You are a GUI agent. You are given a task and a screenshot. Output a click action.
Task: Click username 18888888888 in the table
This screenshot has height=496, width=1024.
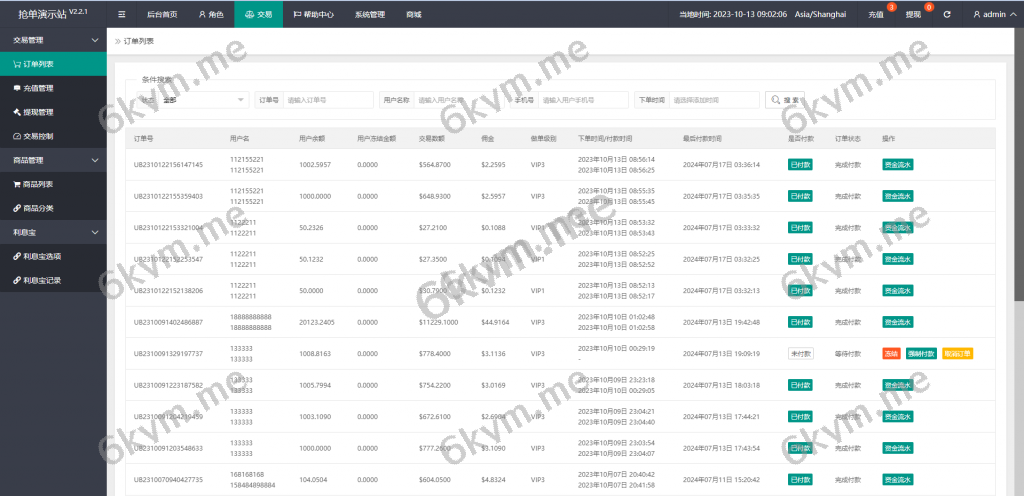250,317
